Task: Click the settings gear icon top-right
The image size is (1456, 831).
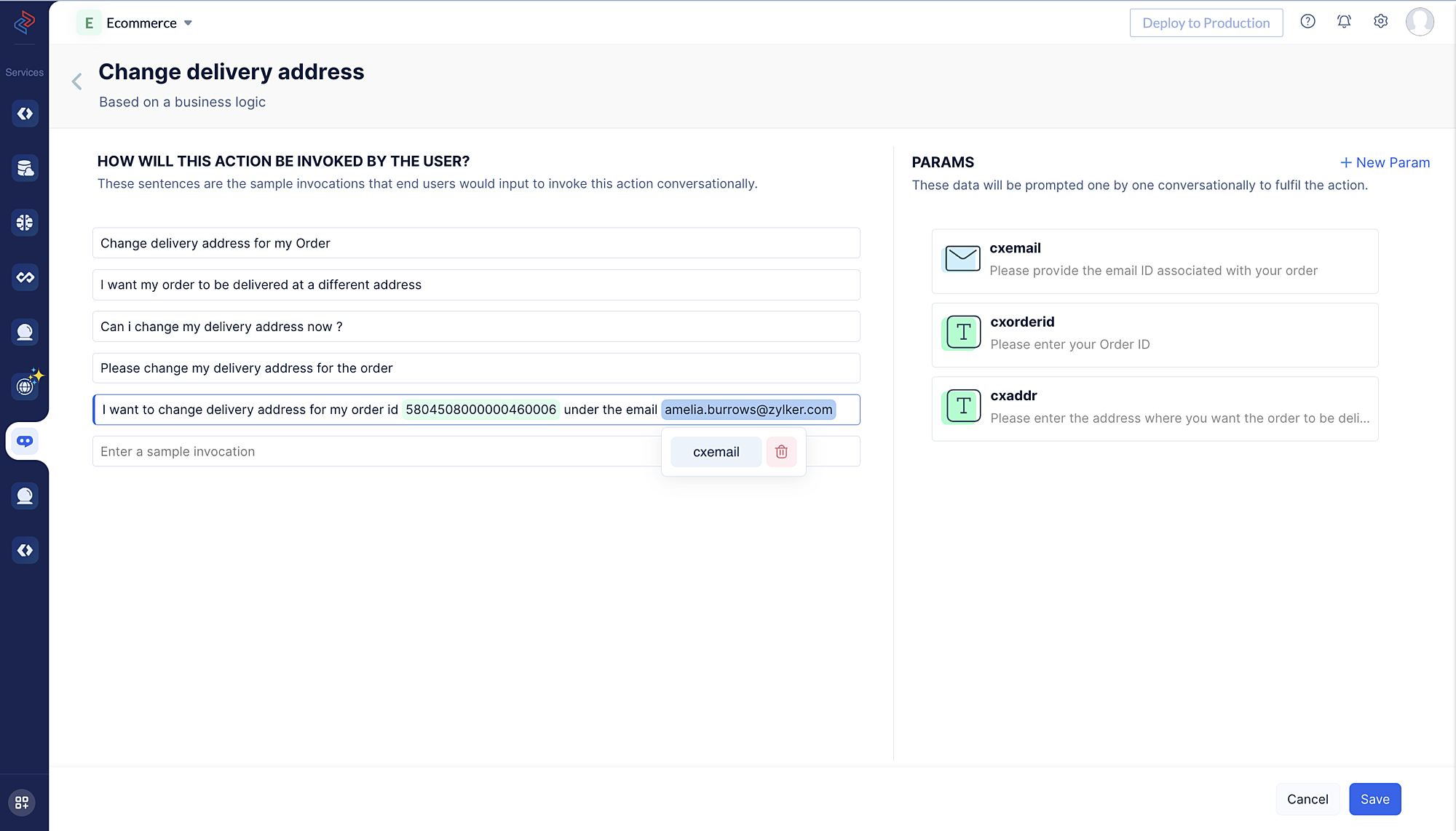Action: coord(1381,22)
